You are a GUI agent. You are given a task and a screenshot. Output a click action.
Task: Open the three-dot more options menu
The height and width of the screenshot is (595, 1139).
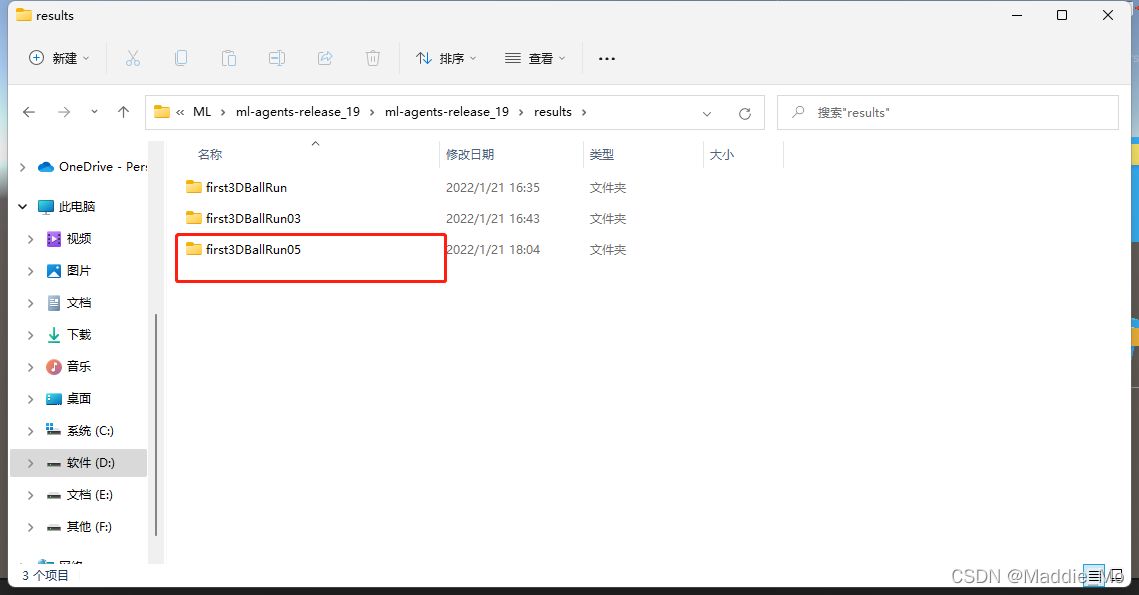click(607, 58)
